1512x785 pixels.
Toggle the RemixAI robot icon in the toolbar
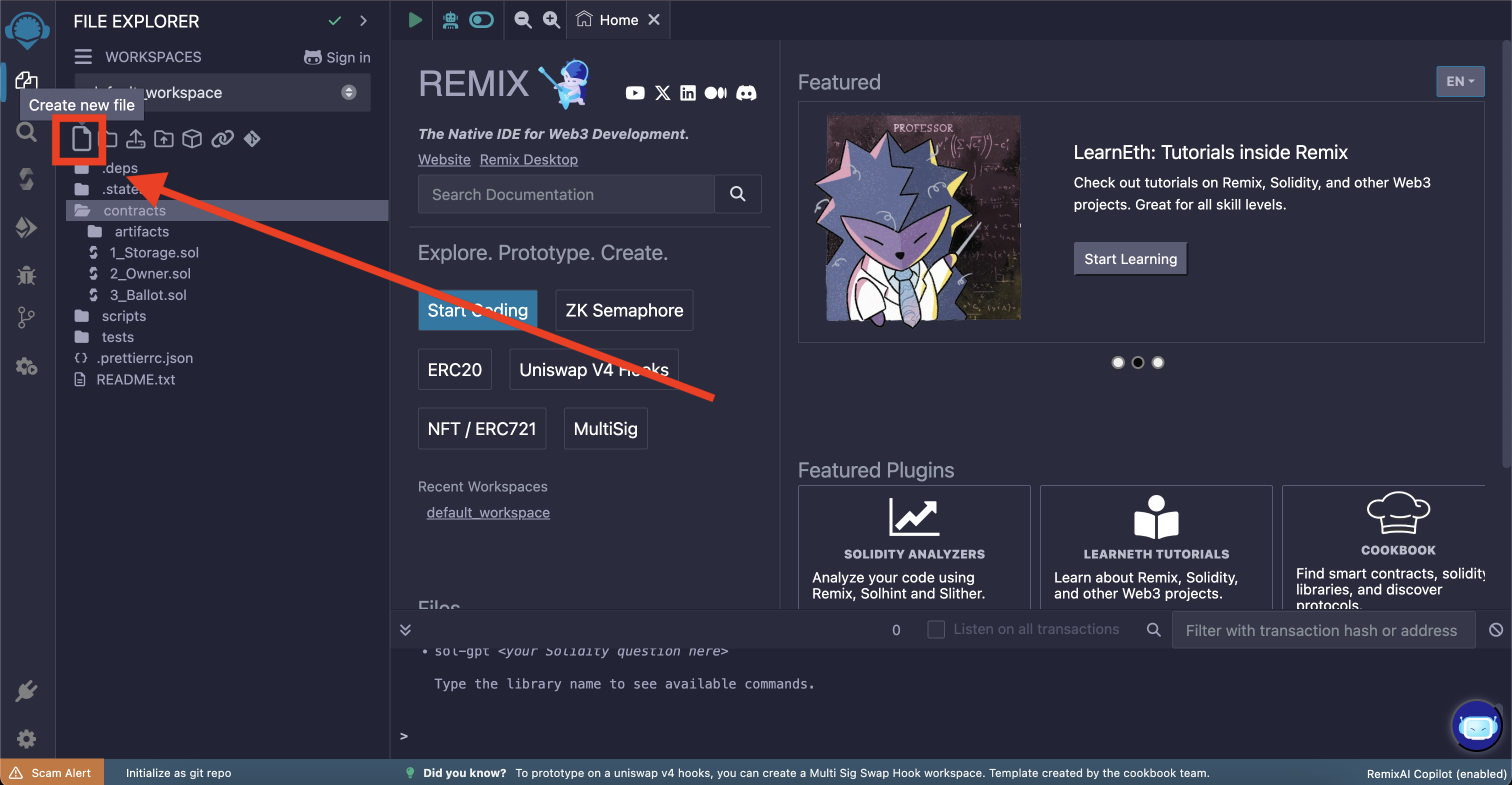[450, 19]
